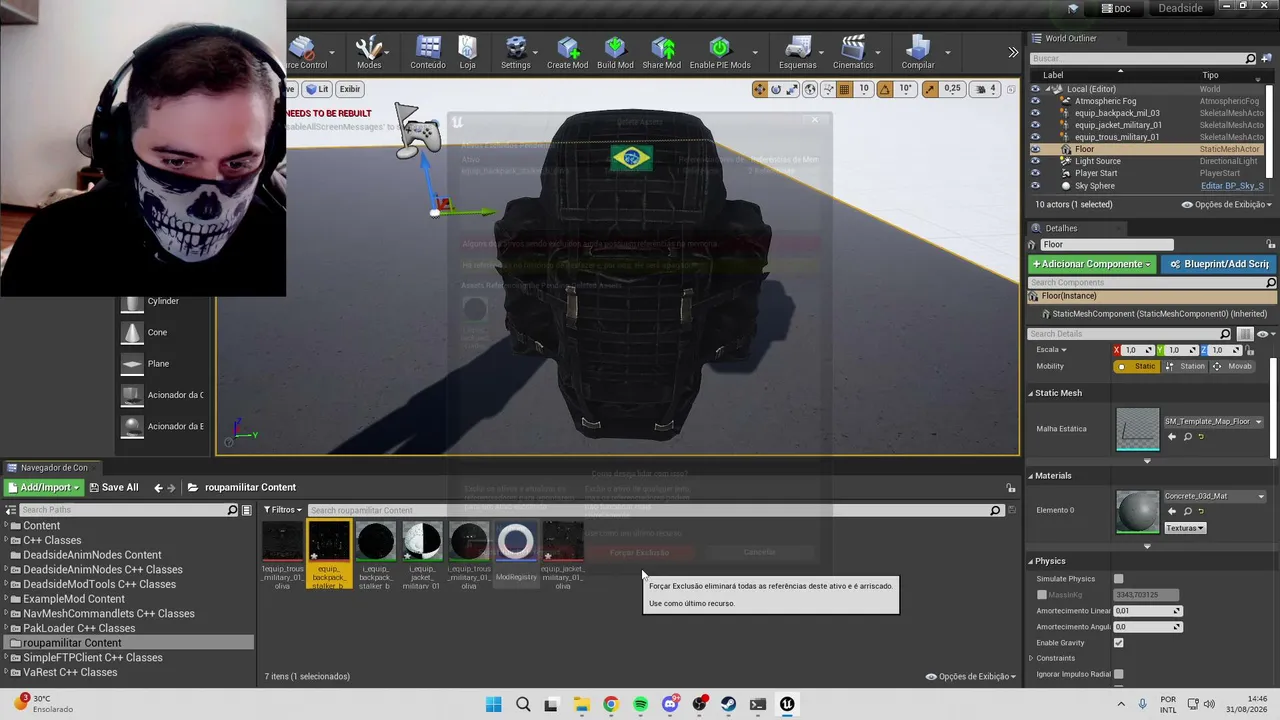
Task: Click the content browser lock icon
Action: coord(1010,488)
